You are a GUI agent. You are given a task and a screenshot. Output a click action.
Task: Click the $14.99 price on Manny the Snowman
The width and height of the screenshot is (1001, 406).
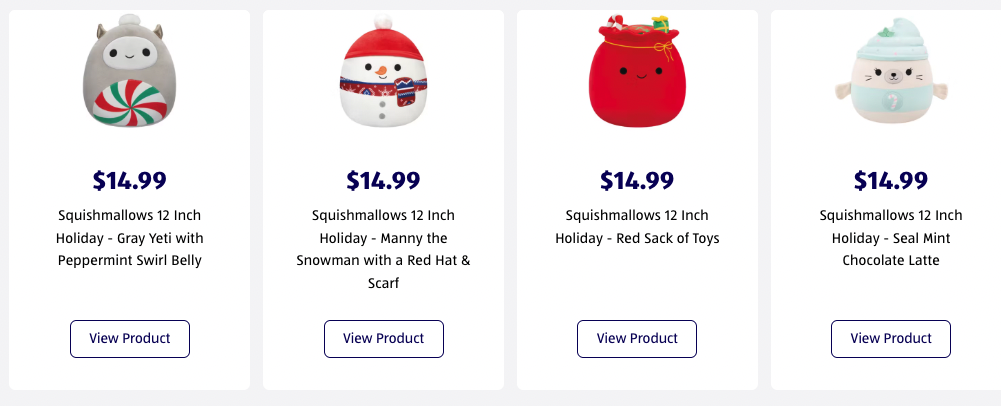click(x=383, y=181)
